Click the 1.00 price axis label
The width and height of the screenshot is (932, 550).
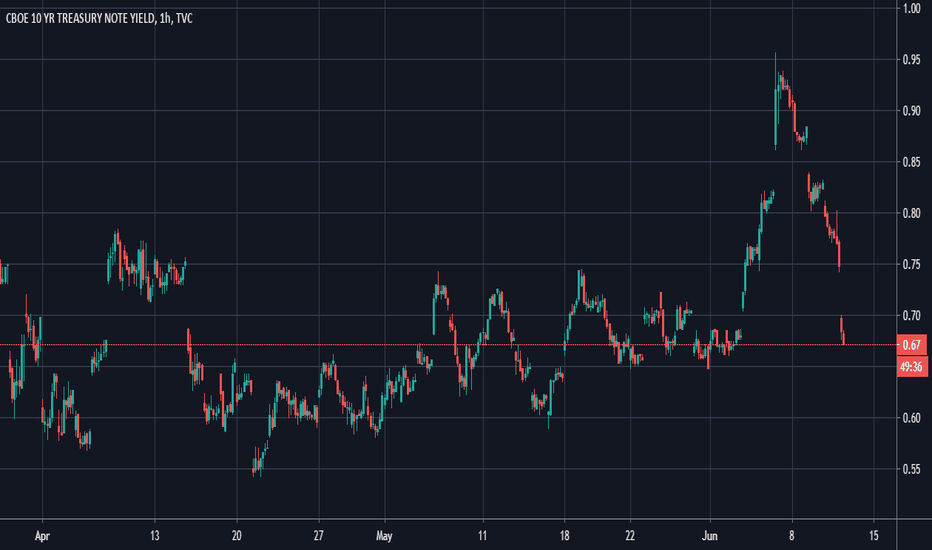click(912, 8)
